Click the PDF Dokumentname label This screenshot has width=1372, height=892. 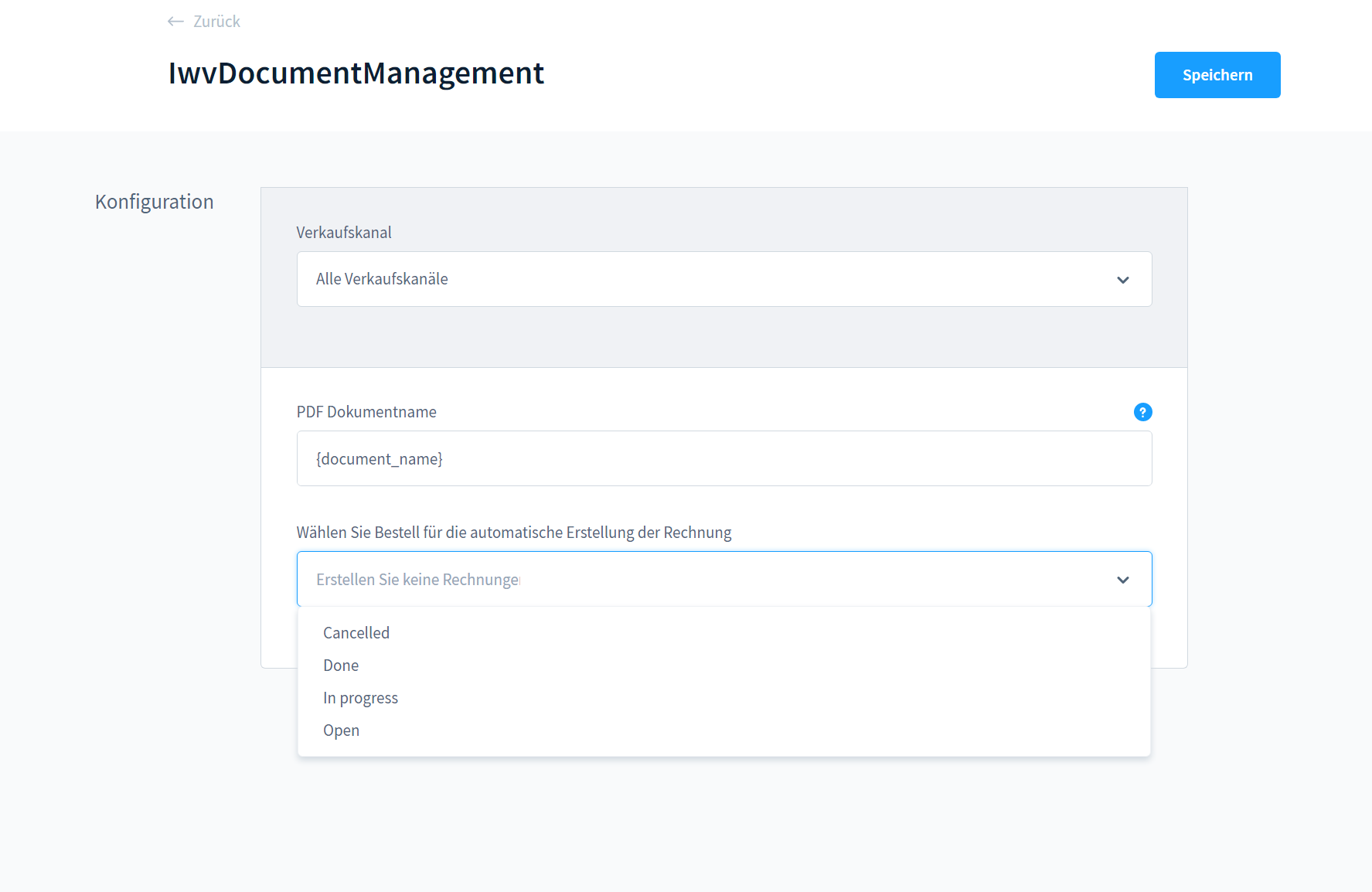tap(366, 412)
